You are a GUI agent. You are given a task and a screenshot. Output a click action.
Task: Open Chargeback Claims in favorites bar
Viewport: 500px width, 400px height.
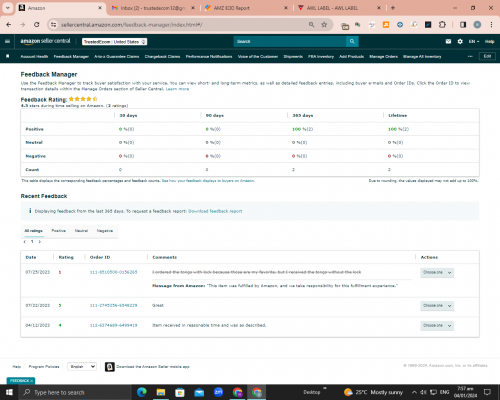tap(162, 57)
